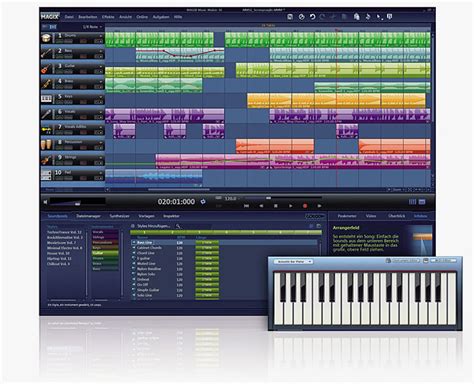This screenshot has height=384, width=474.
Task: Click the Guitar track instrument icon
Action: [46, 68]
